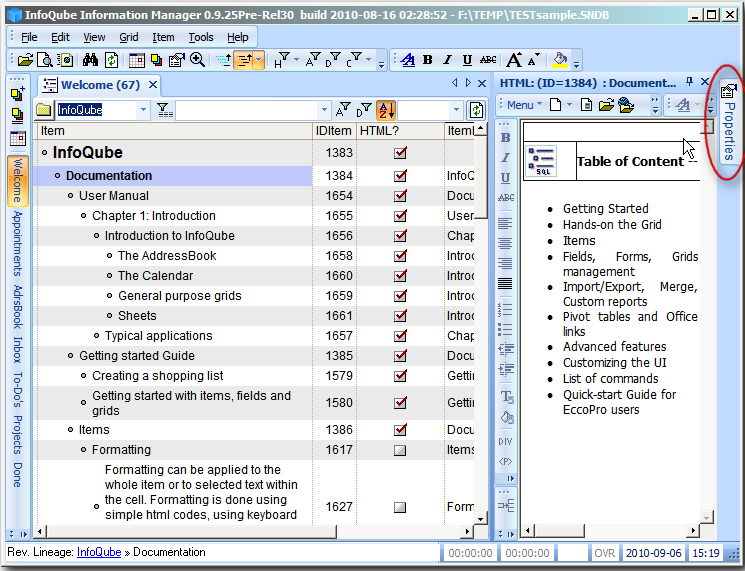Toggle HTML? checkbox for The Calendar row
This screenshot has height=571, width=745.
coord(400,276)
